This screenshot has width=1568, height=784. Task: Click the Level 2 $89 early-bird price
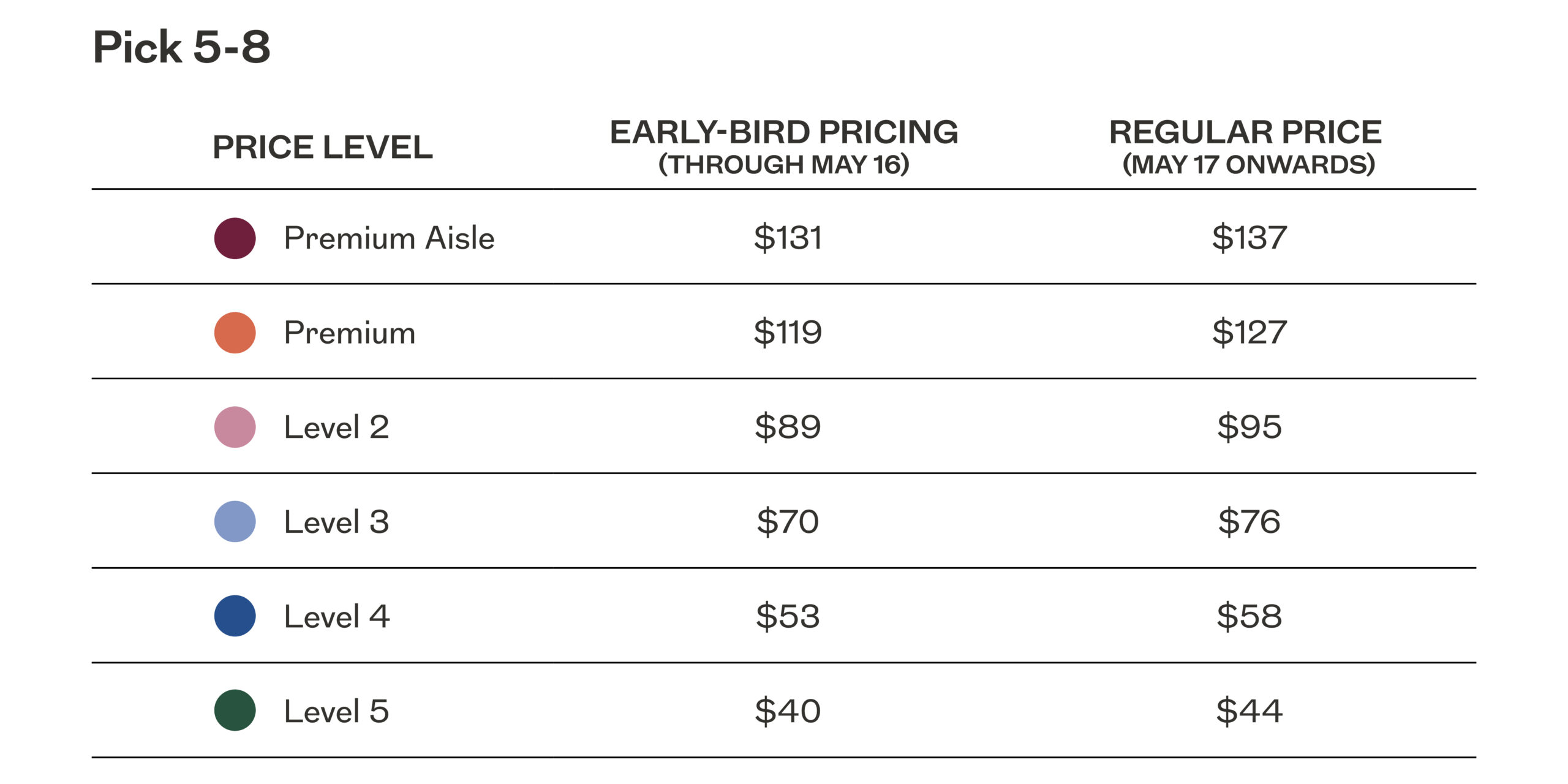pos(788,427)
